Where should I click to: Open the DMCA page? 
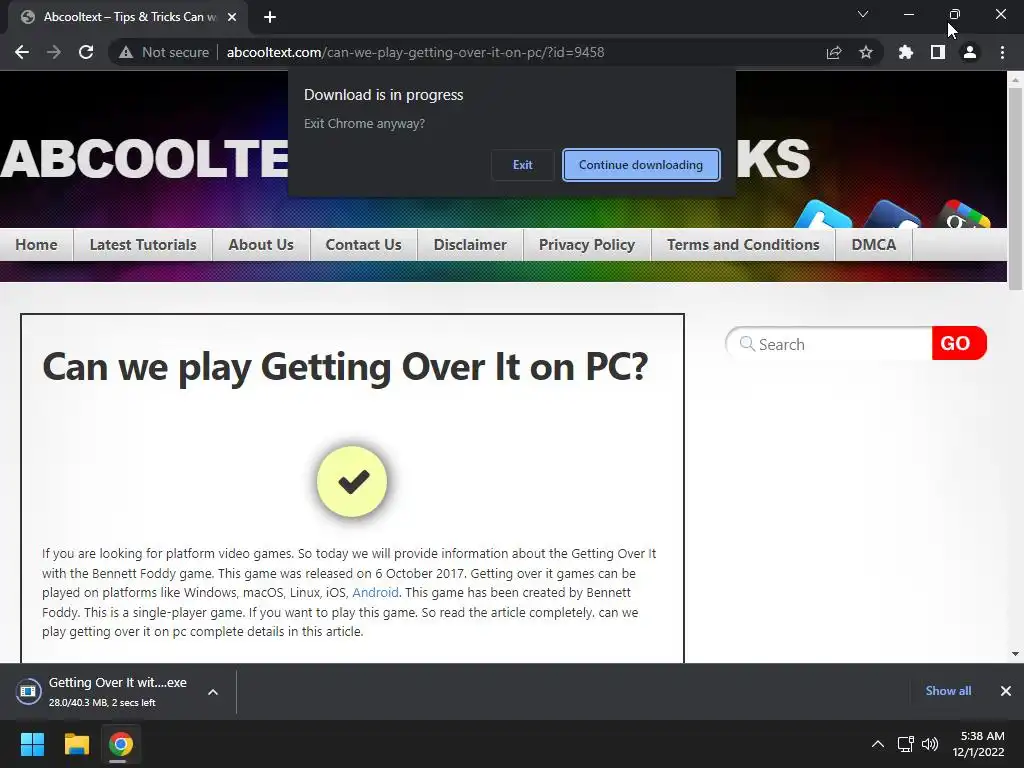(x=874, y=245)
